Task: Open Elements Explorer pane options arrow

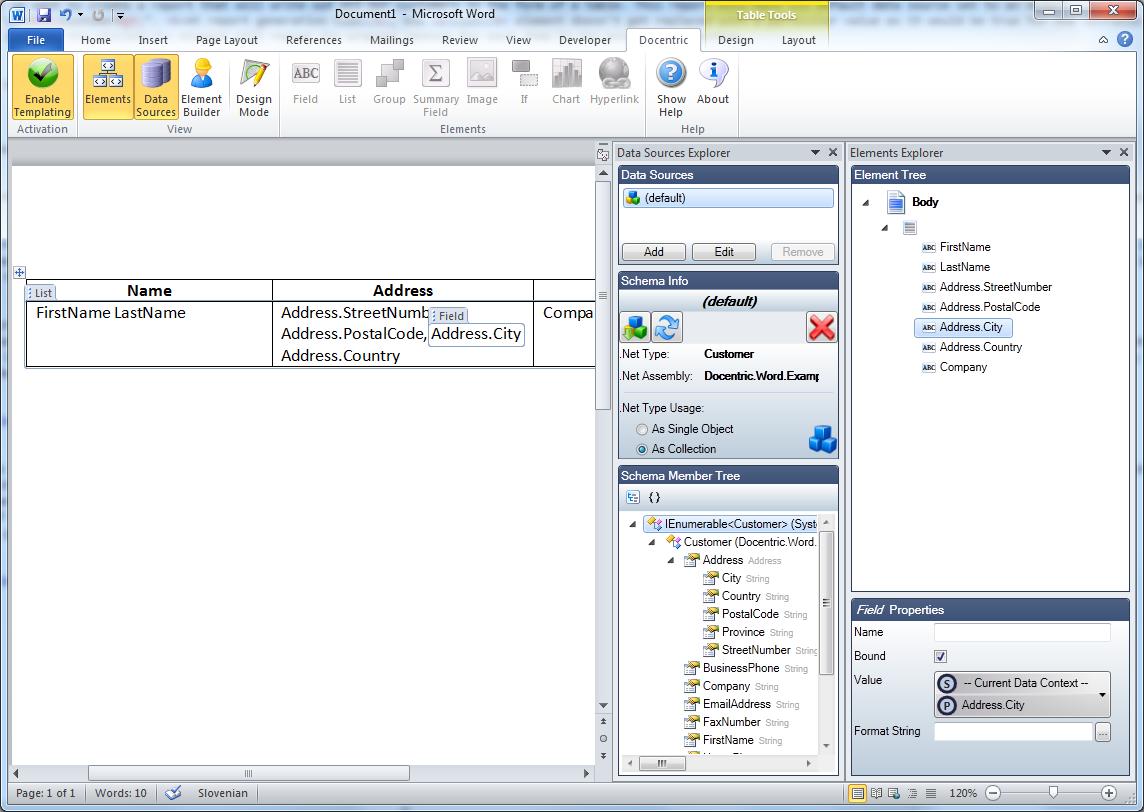Action: click(x=1106, y=152)
